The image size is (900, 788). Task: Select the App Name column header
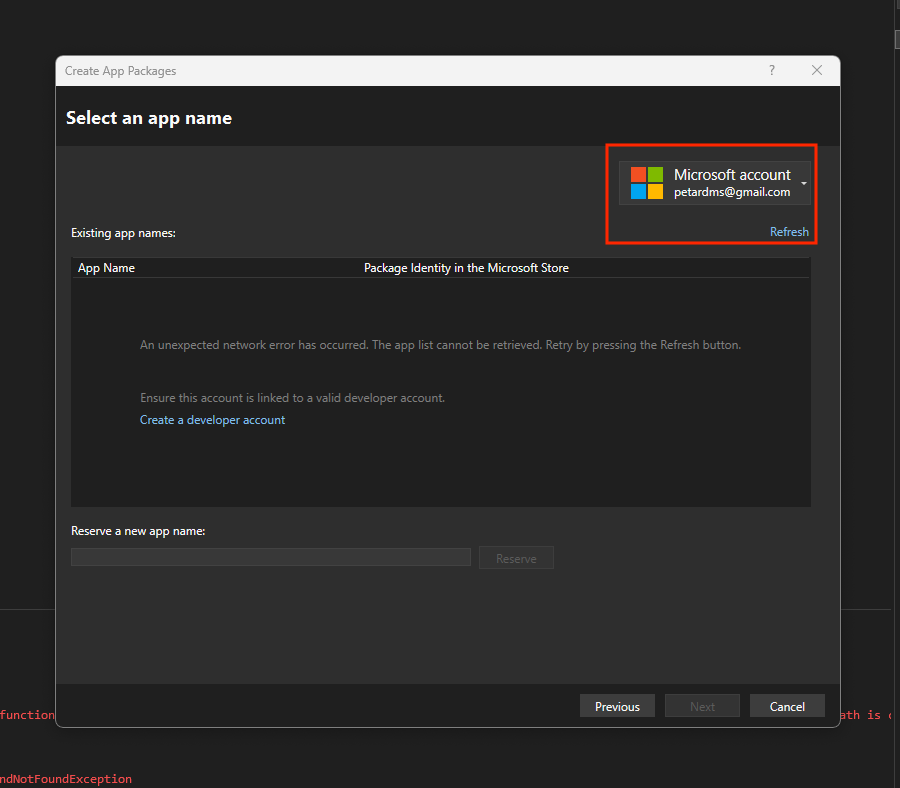coord(106,267)
